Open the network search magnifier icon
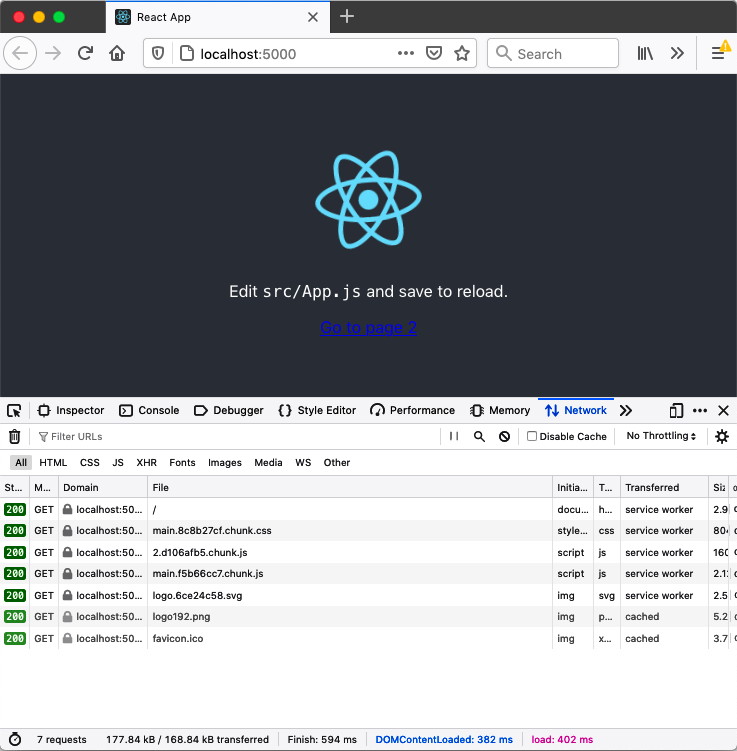 coord(479,437)
